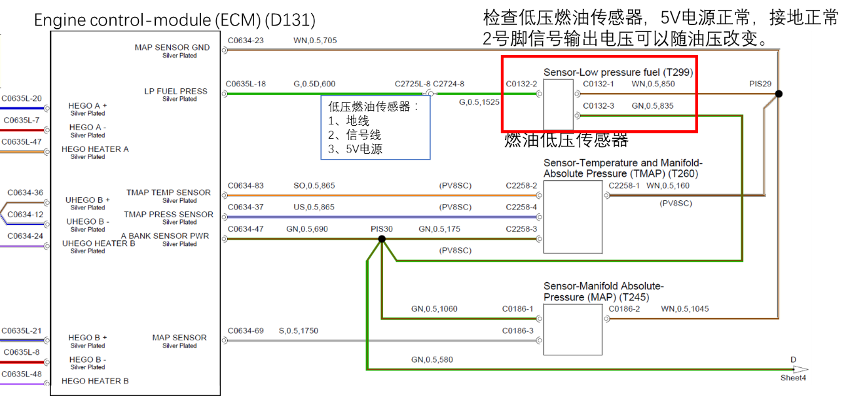850x396 pixels.
Task: Select wire label GN,0.5,1060
Action: point(434,309)
